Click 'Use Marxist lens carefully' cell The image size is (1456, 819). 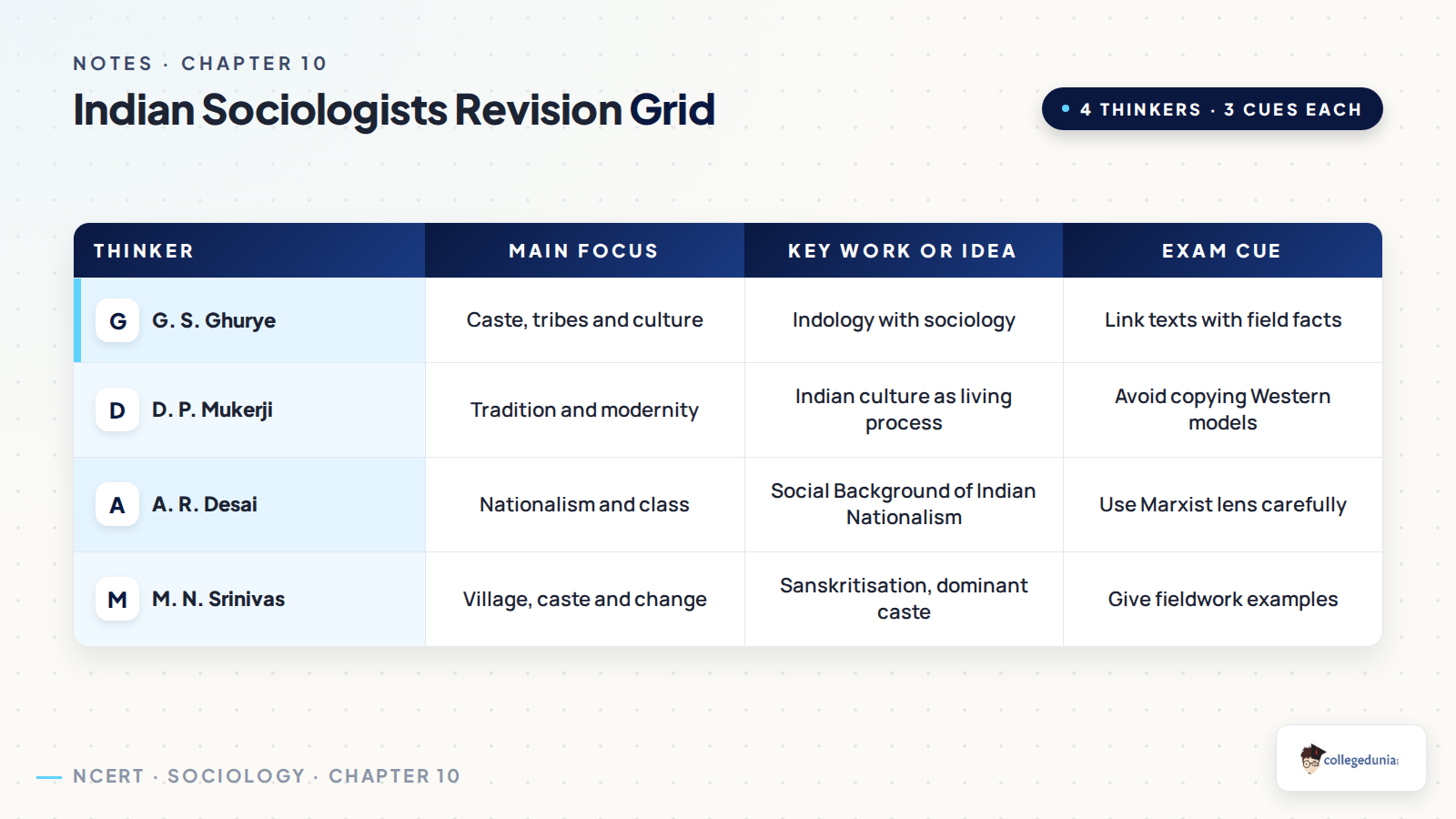click(x=1222, y=505)
